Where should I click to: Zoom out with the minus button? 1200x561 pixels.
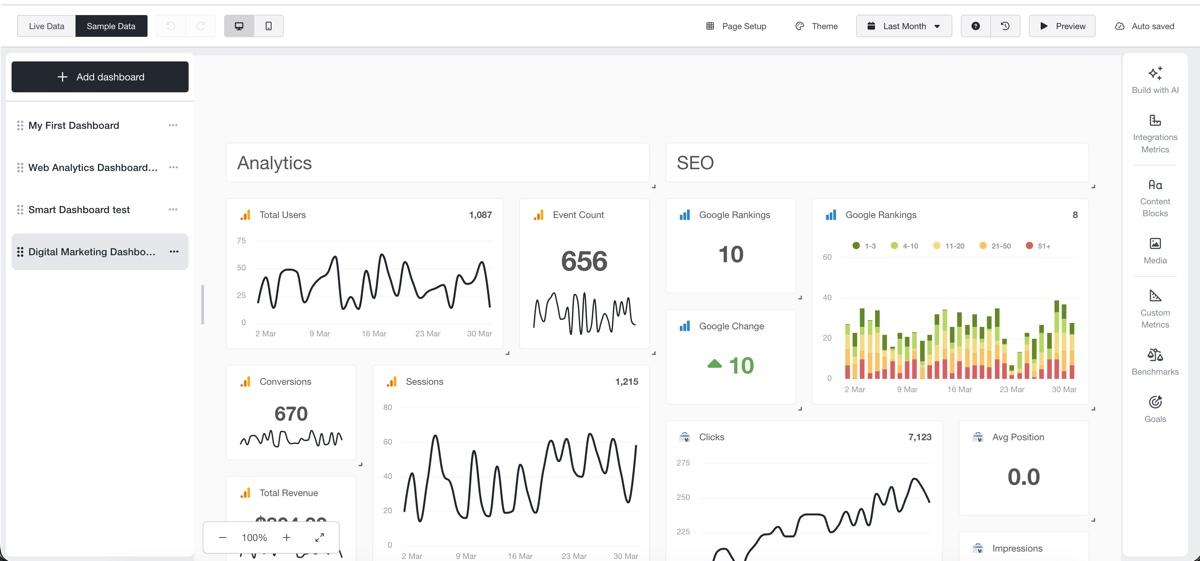tap(222, 537)
